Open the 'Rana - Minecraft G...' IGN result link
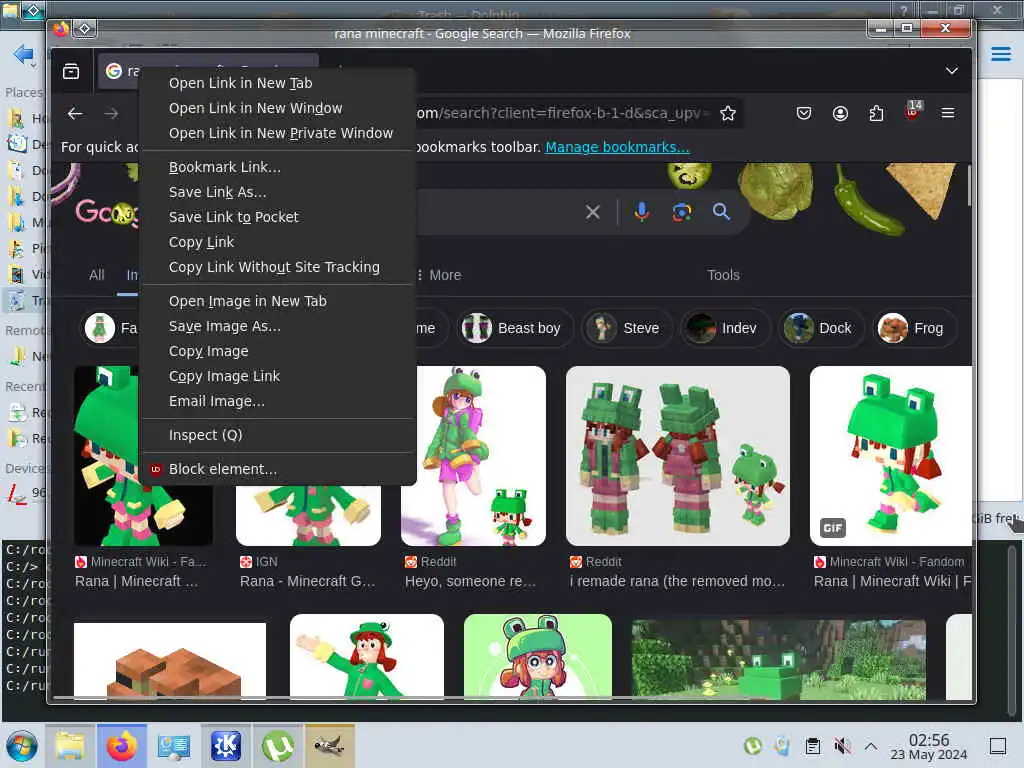 pos(308,581)
